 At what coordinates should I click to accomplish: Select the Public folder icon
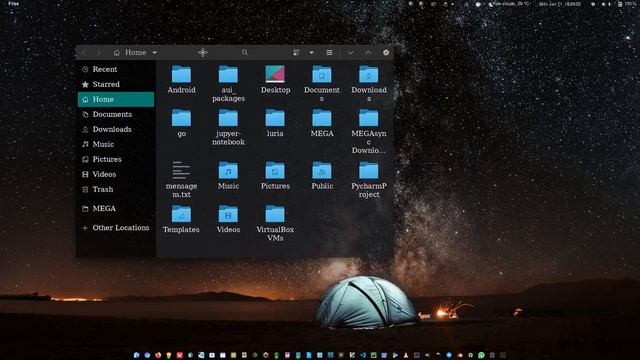click(x=322, y=171)
